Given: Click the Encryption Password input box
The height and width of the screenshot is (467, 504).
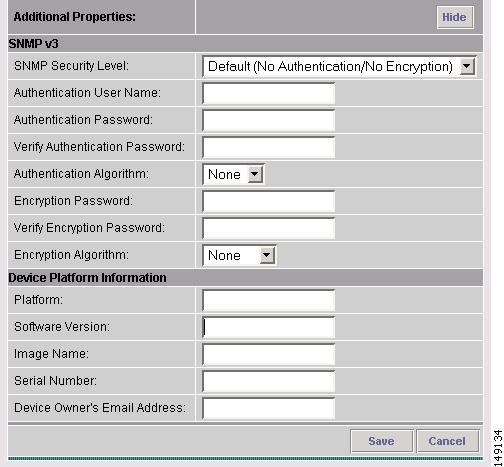Looking at the screenshot, I should pyautogui.click(x=269, y=201).
